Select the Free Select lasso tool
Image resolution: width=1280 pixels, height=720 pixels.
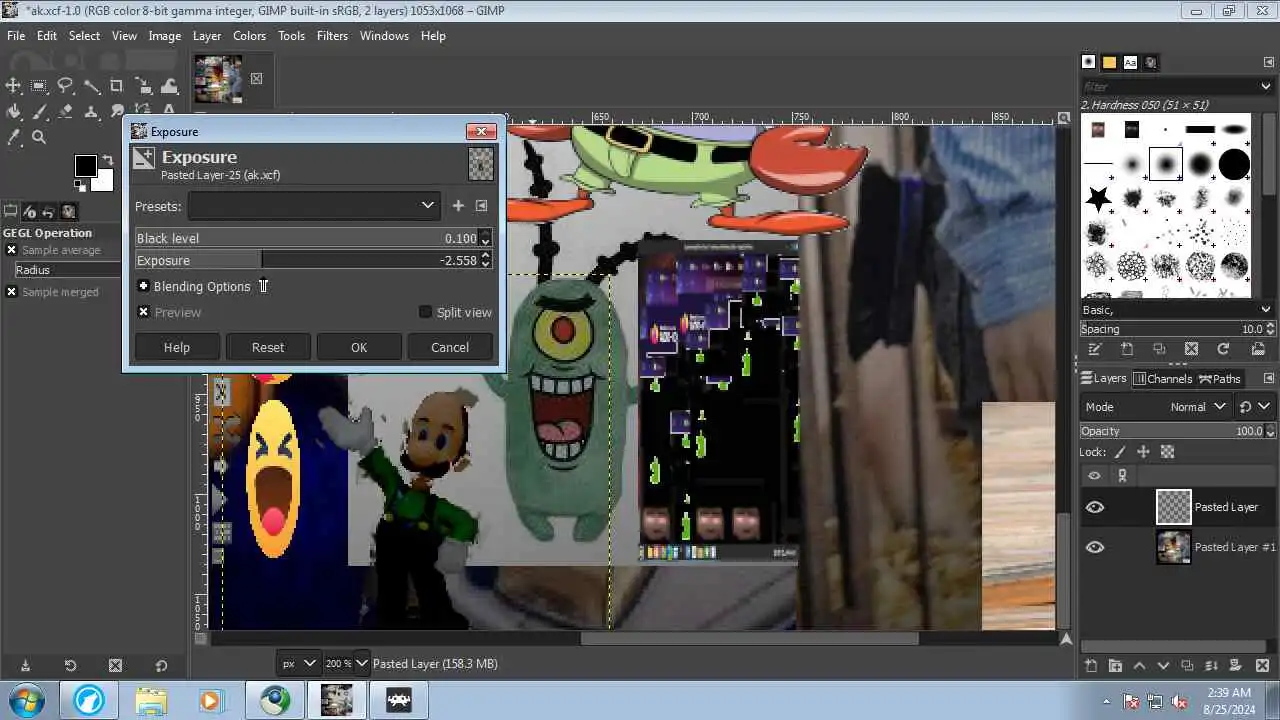pyautogui.click(x=65, y=86)
